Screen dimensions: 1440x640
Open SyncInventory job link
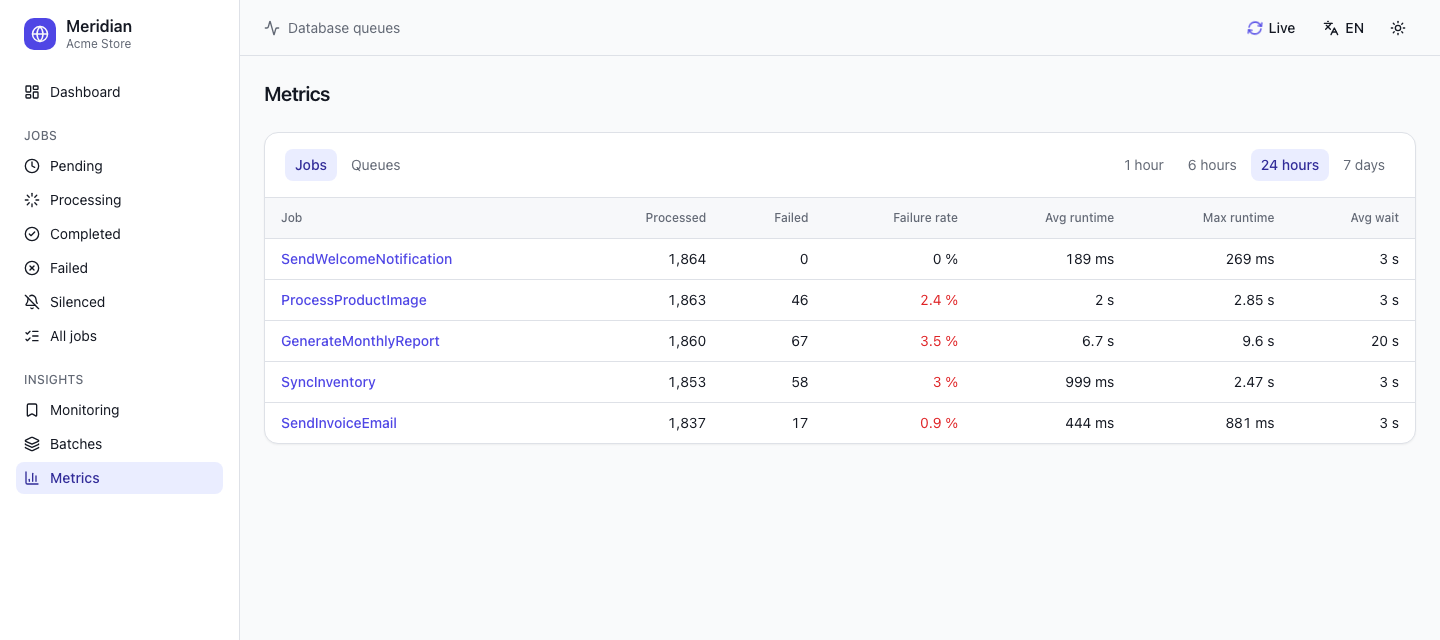coord(328,382)
